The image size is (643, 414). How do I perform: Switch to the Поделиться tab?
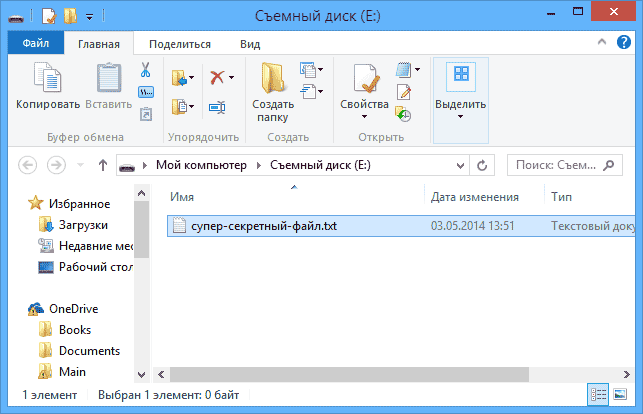(180, 44)
